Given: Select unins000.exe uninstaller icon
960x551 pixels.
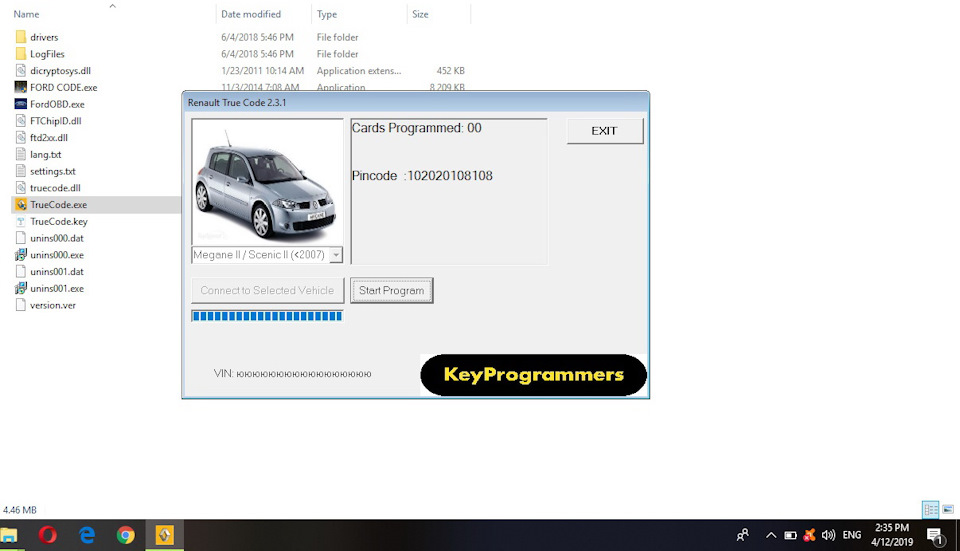Looking at the screenshot, I should tap(21, 255).
